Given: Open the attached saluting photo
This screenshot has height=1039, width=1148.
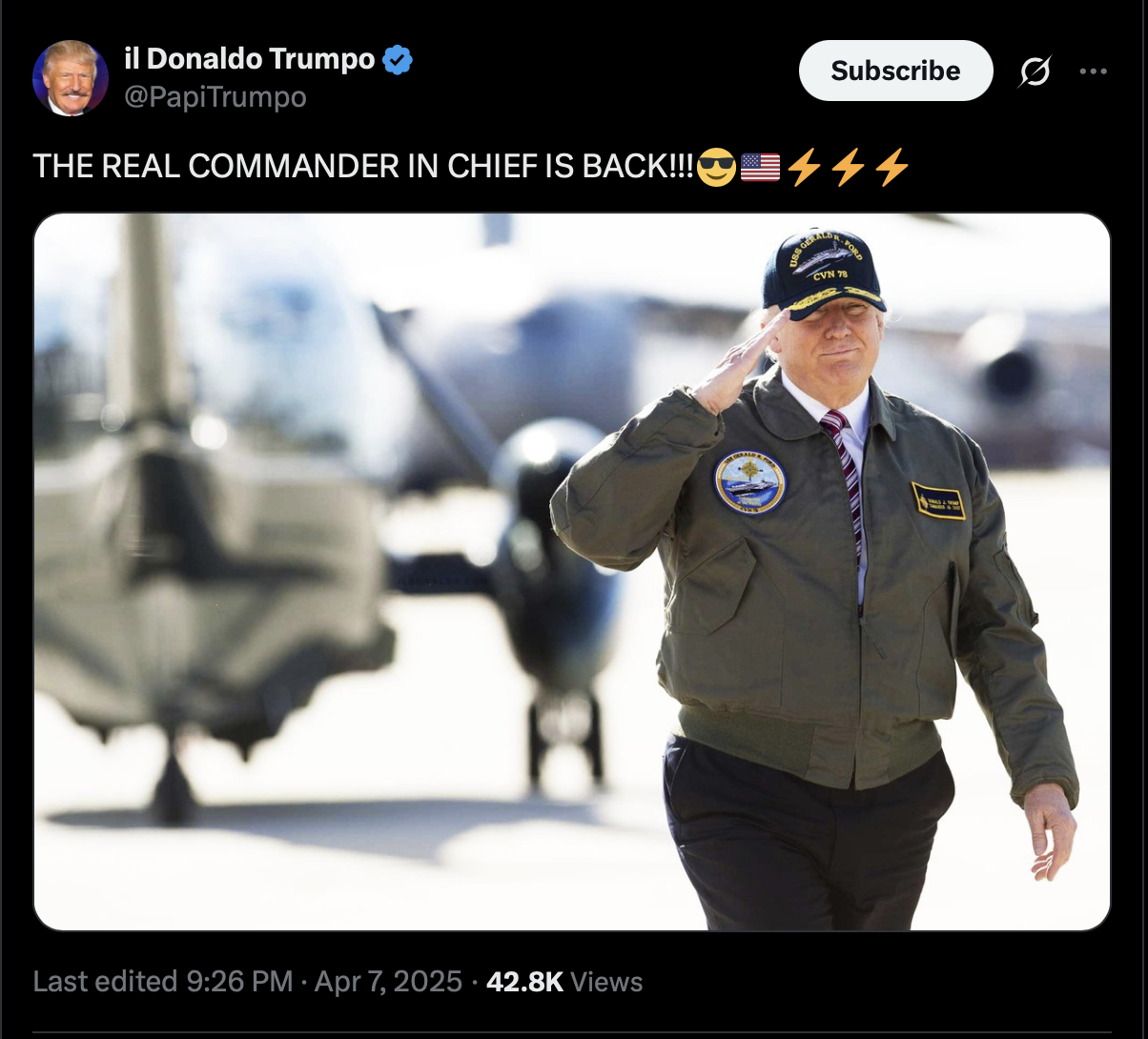Looking at the screenshot, I should click(572, 572).
